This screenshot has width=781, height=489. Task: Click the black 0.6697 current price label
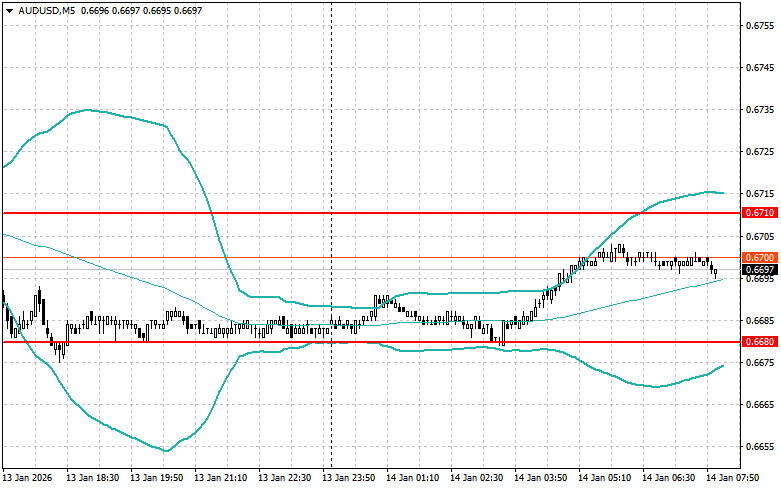(x=760, y=270)
